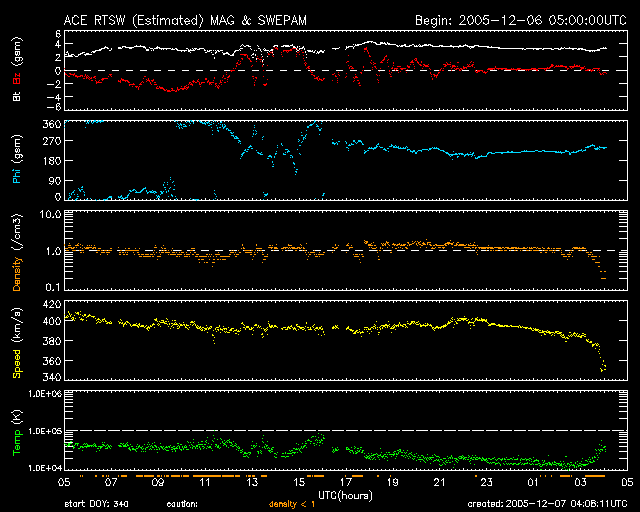Click the "Begin: 2005-12-06 05:00:00UTC" header text
This screenshot has height=512, width=640.
click(521, 20)
